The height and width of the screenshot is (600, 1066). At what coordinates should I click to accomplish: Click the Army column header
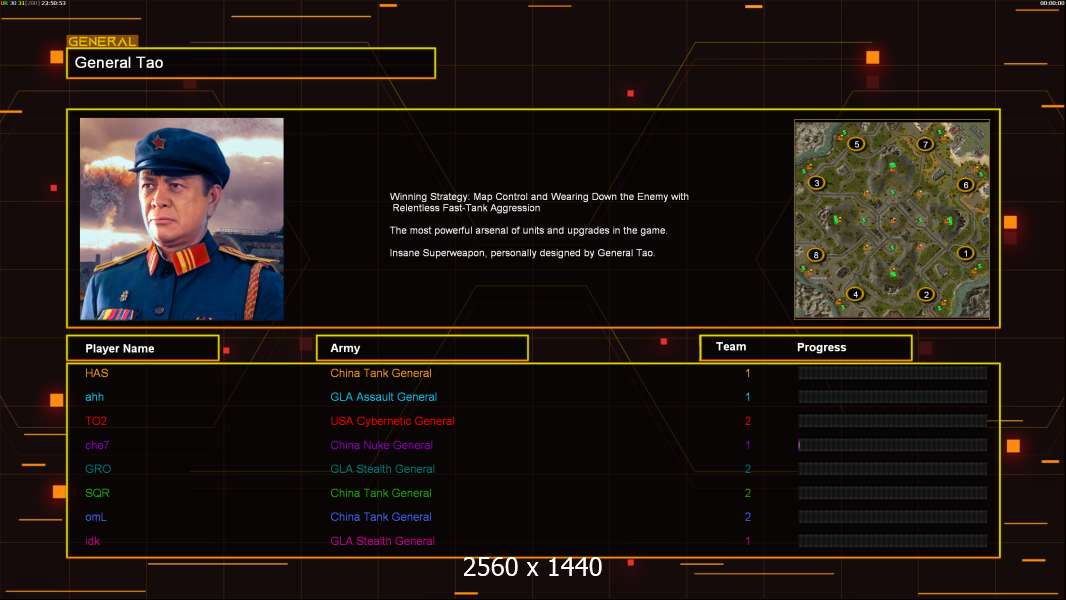[422, 348]
